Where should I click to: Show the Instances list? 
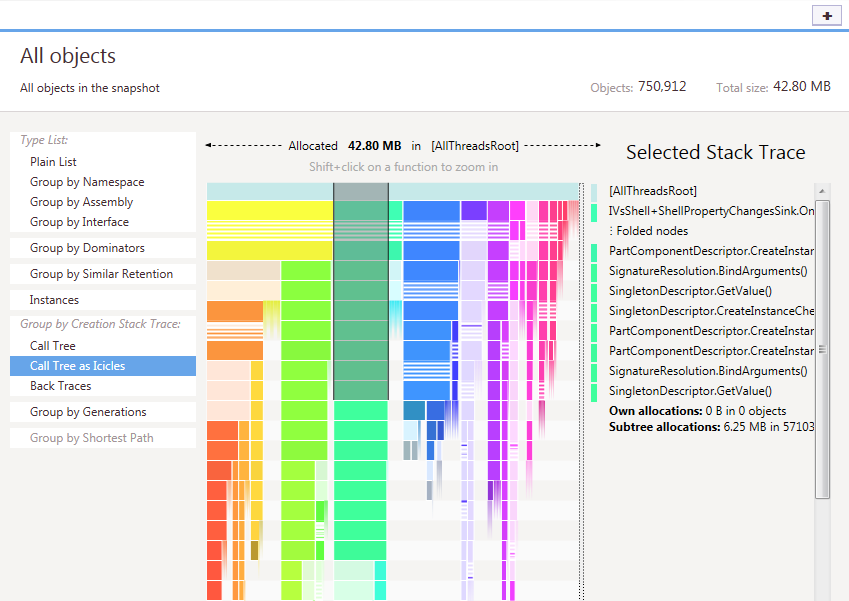pos(54,300)
